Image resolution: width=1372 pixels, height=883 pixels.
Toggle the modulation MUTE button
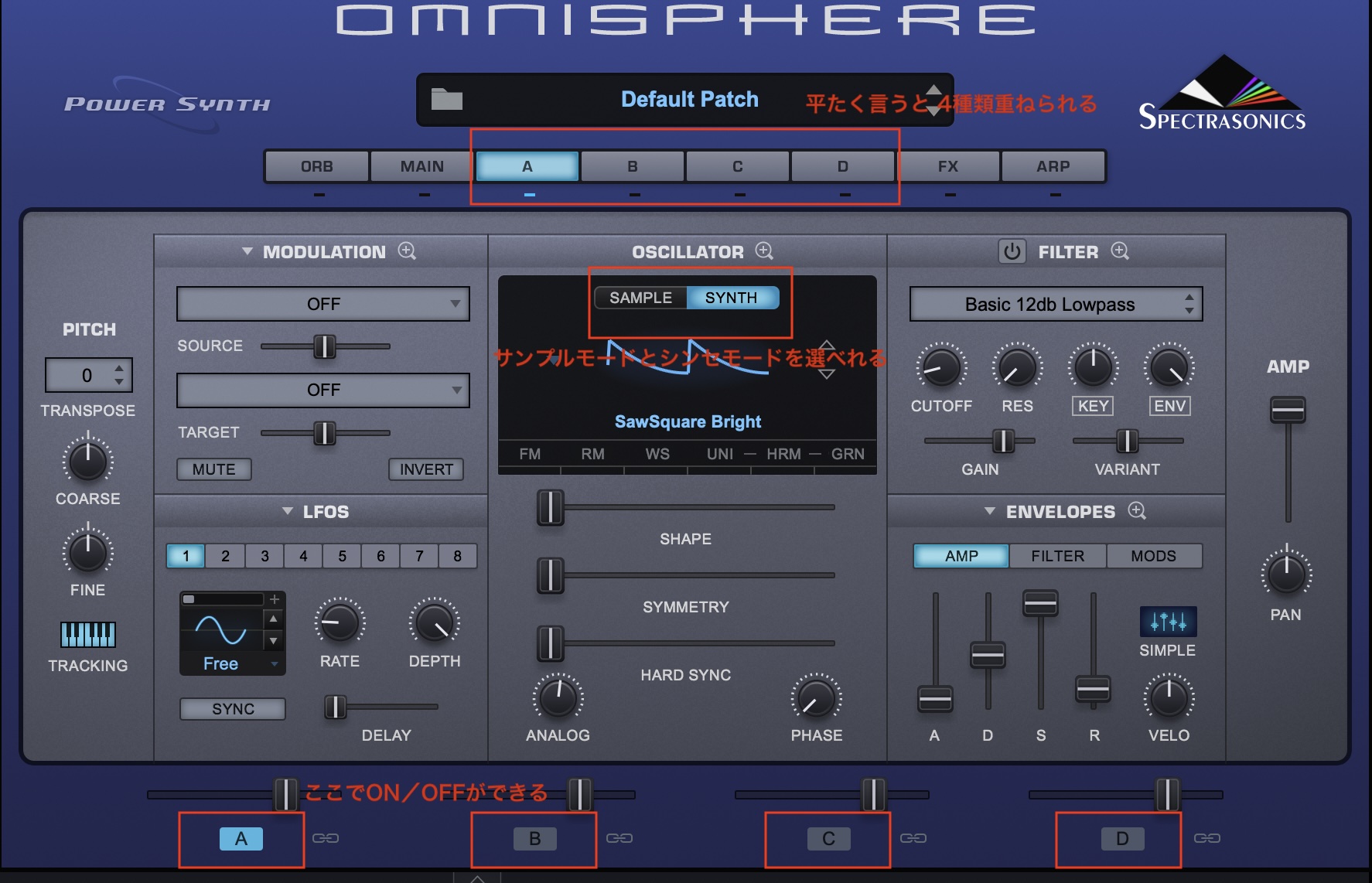pos(214,469)
